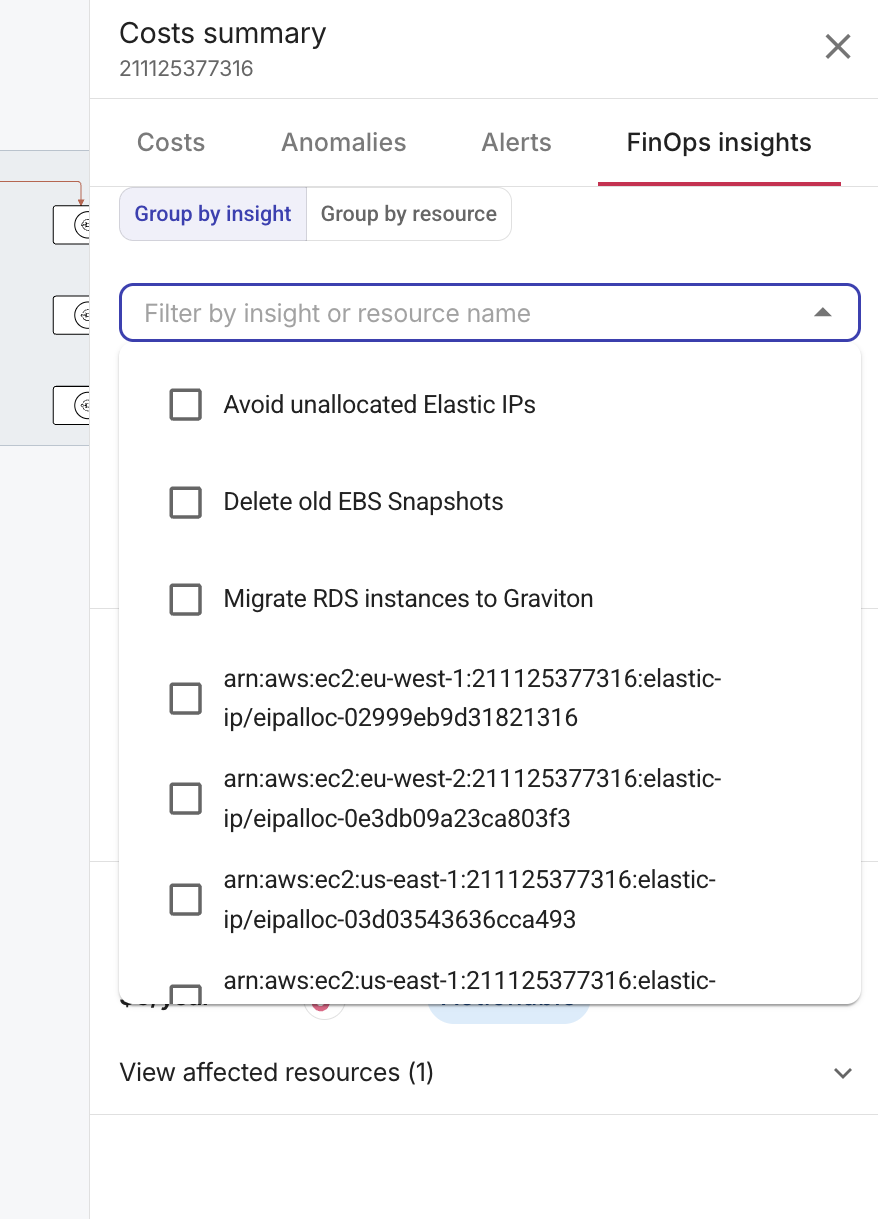
Task: Expand View affected resources (1)
Action: [x=843, y=1073]
